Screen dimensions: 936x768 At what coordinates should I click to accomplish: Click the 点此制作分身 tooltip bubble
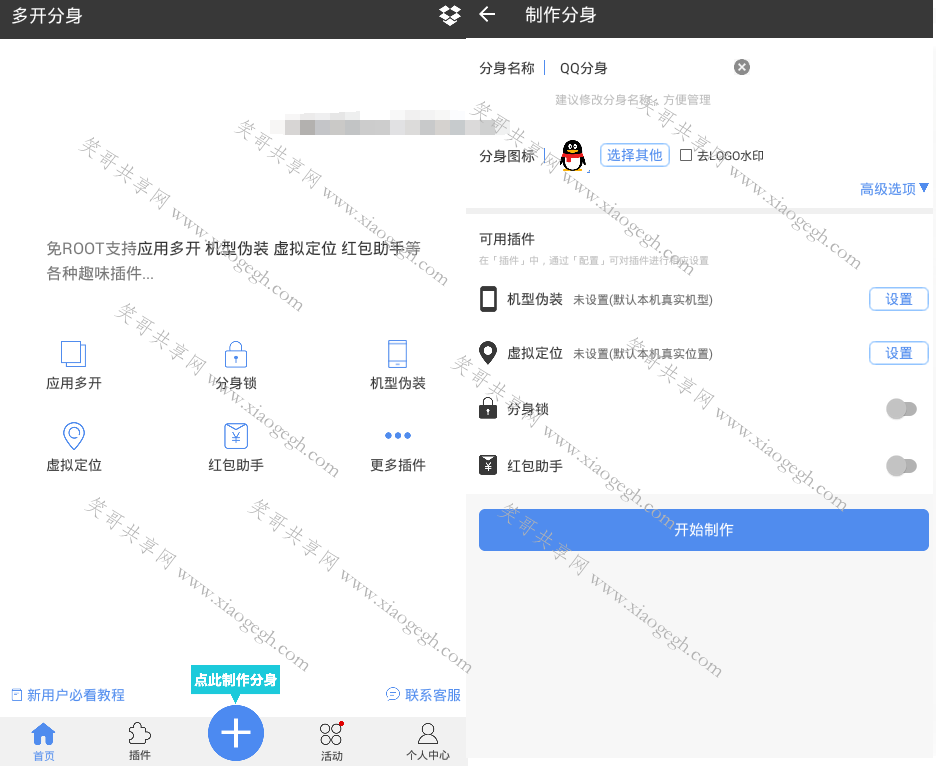(236, 680)
